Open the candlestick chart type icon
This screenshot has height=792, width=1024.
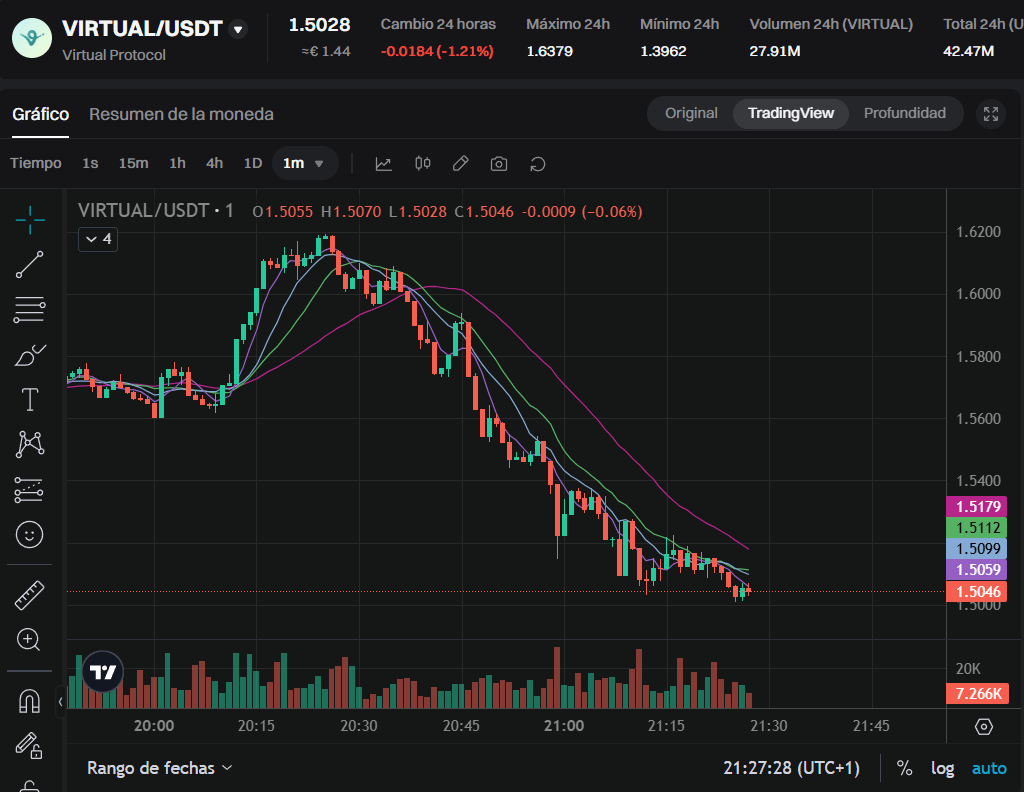[x=422, y=164]
